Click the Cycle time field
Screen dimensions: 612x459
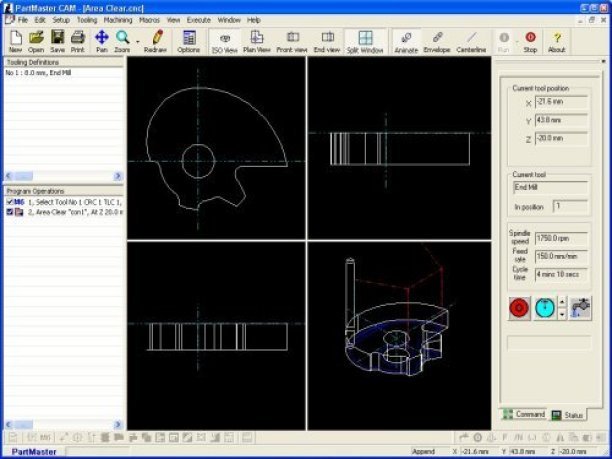click(561, 274)
